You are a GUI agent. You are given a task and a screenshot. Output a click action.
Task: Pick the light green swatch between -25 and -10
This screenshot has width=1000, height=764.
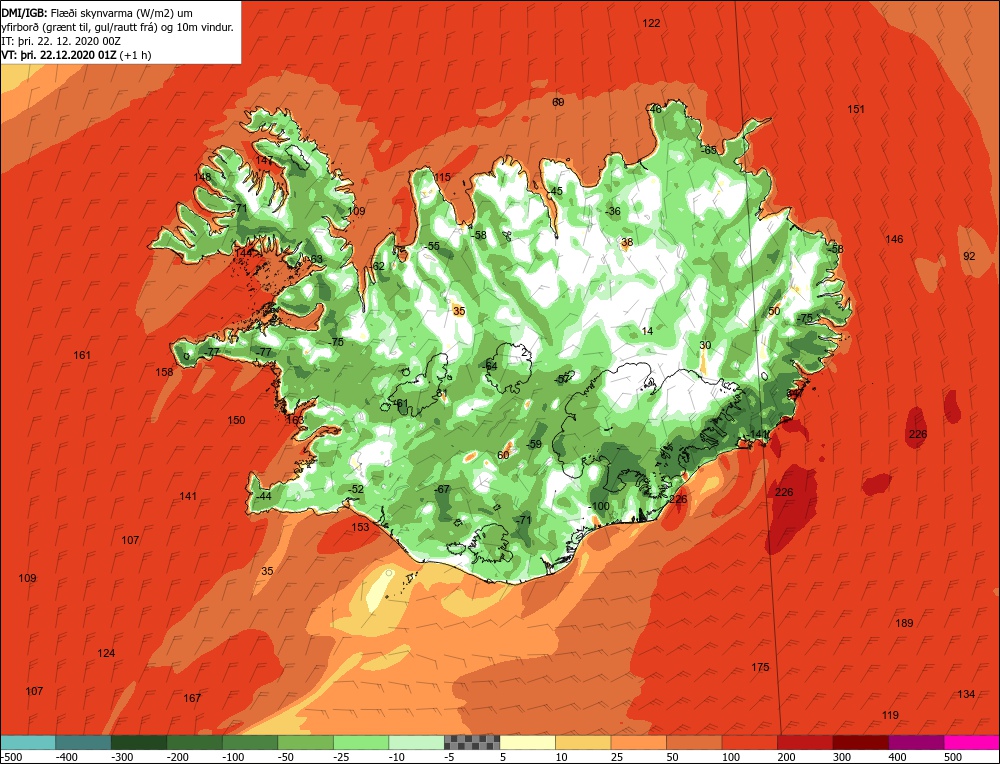tap(361, 742)
